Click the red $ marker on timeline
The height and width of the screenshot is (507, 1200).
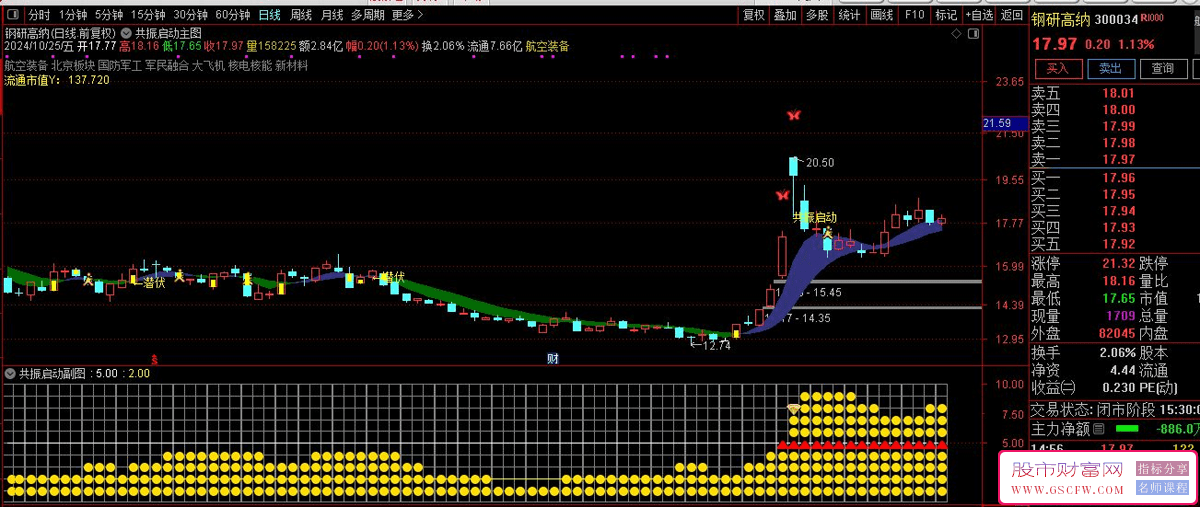[154, 358]
